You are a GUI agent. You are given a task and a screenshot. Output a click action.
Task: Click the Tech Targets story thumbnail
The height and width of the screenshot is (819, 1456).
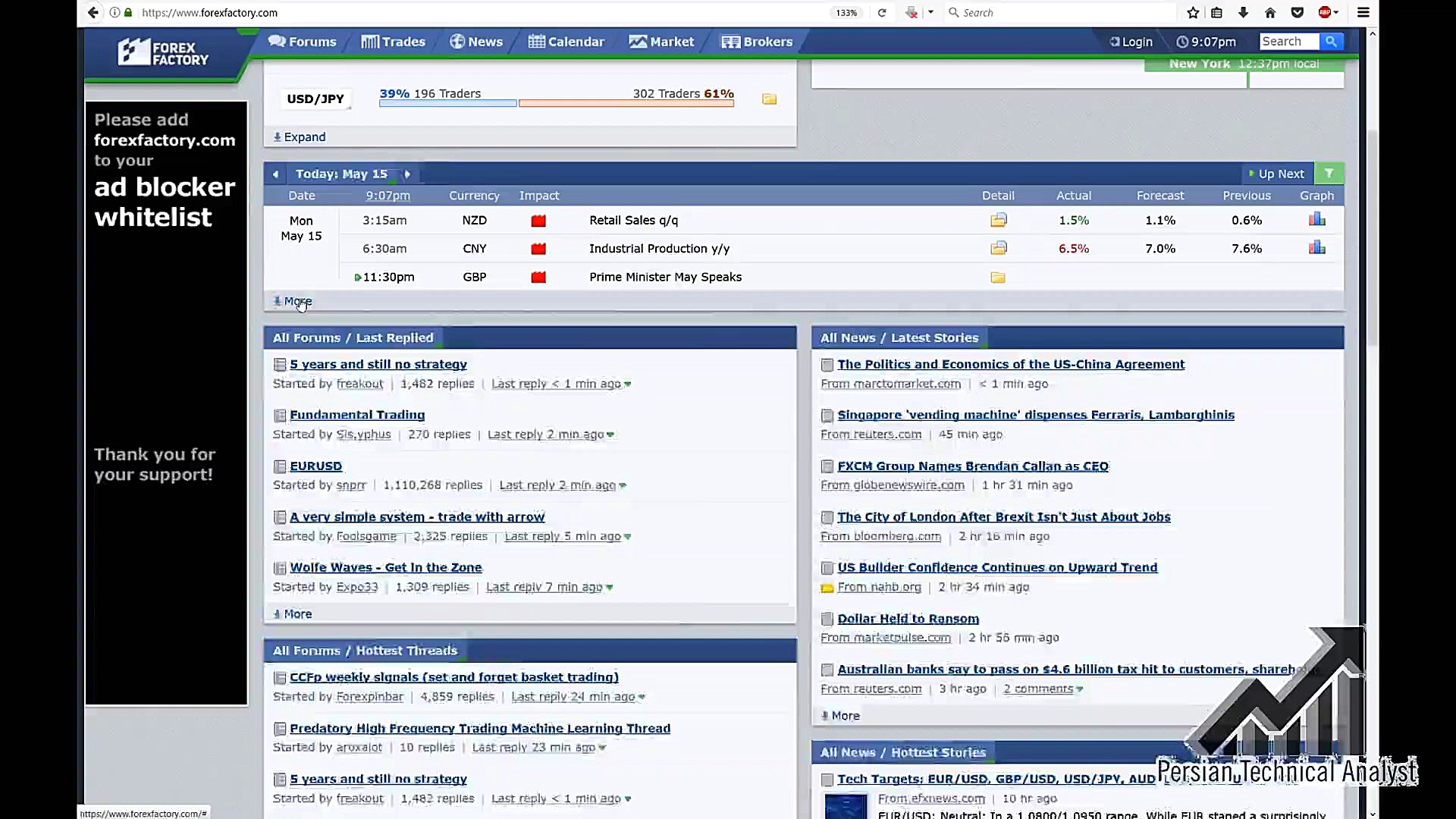pyautogui.click(x=845, y=805)
